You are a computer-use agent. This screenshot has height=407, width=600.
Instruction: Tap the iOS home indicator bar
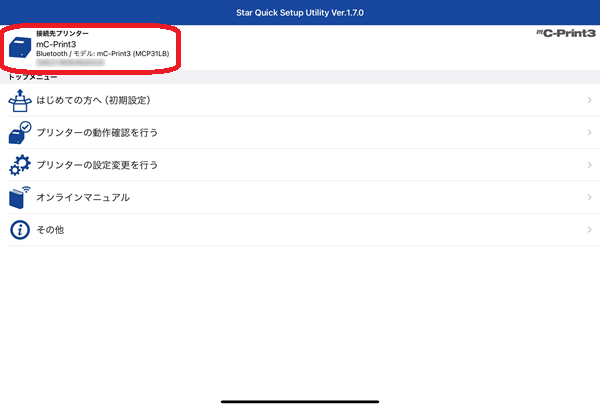[300, 402]
